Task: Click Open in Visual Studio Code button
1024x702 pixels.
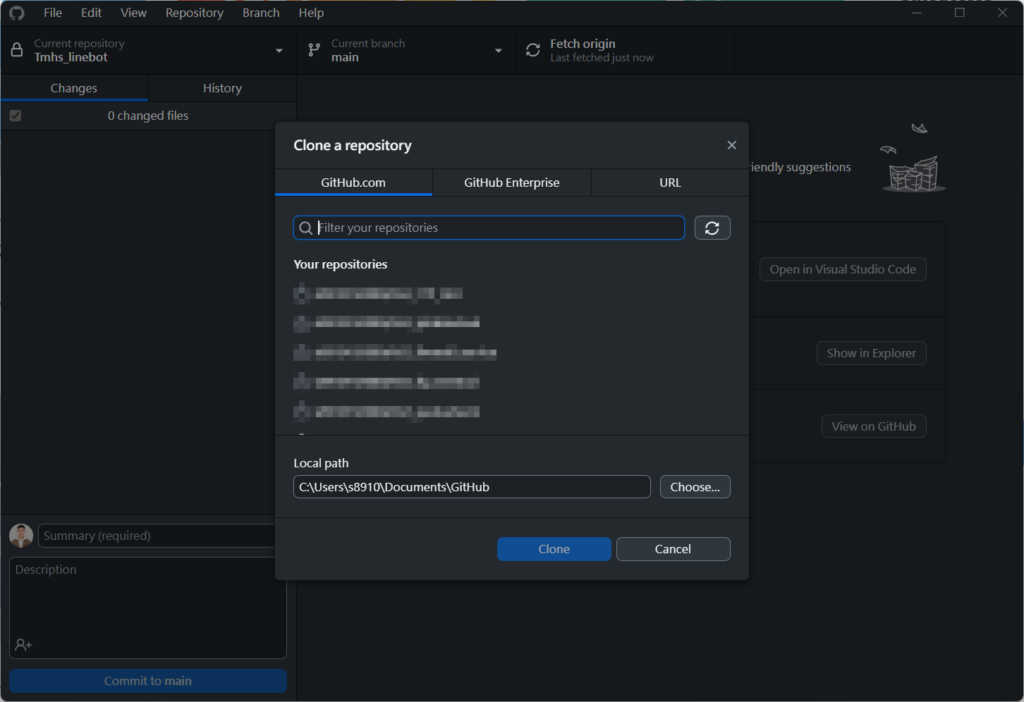Action: click(842, 269)
